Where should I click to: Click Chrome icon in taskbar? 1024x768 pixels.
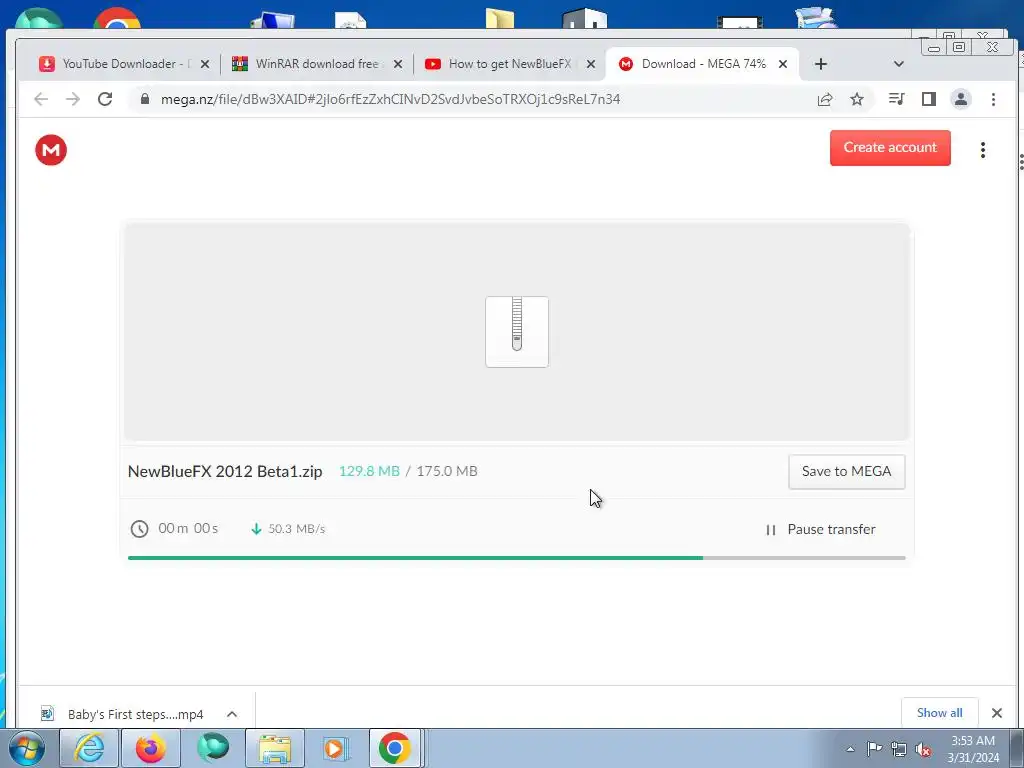(396, 748)
